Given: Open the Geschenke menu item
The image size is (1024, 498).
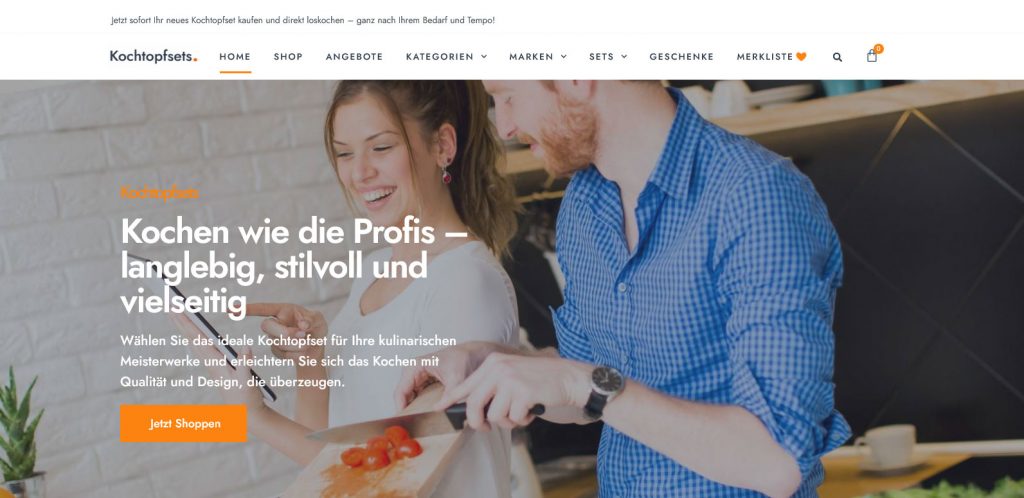Looking at the screenshot, I should [681, 57].
